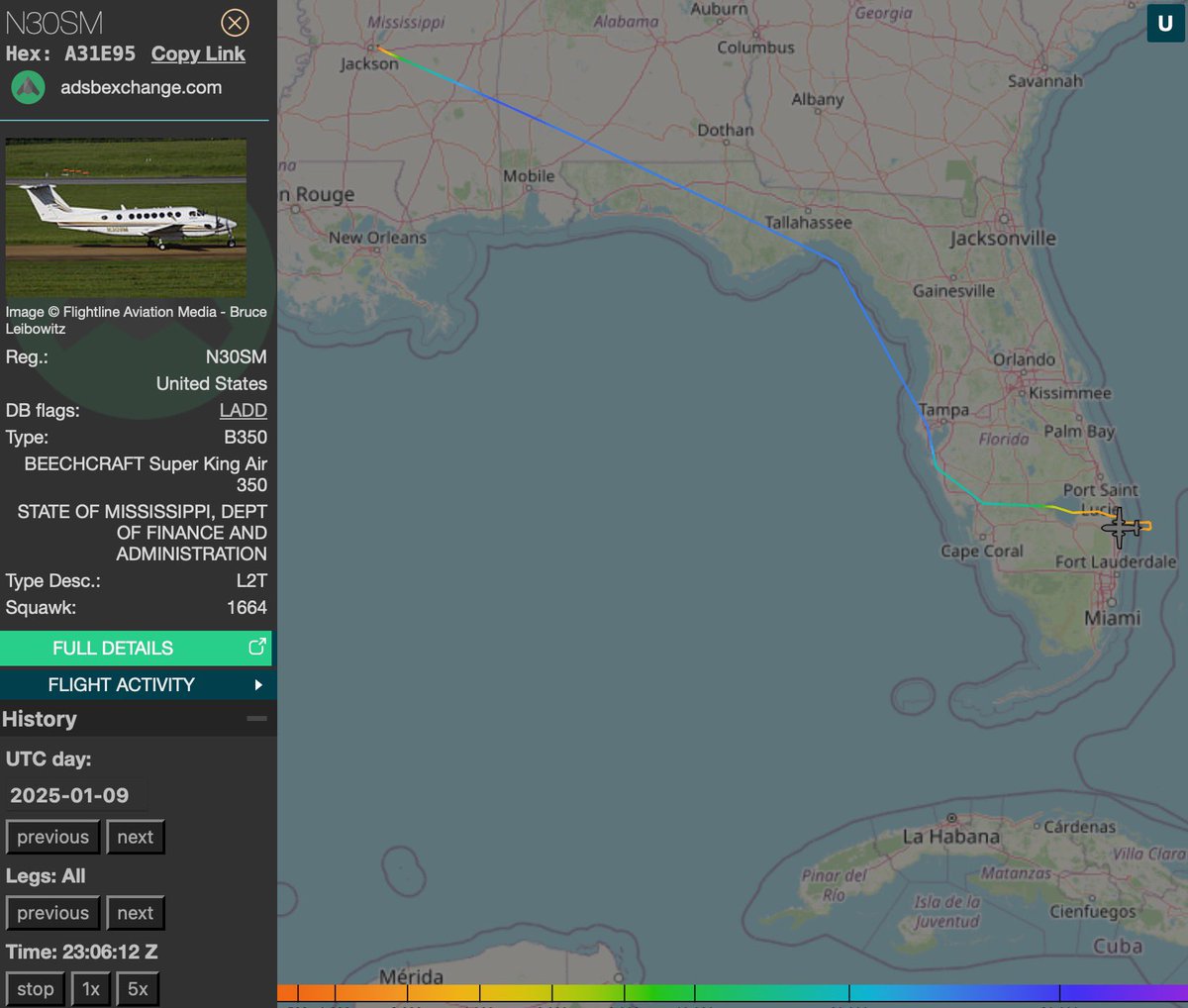Click the external link icon on FULL DETAILS
The image size is (1188, 1008).
click(257, 647)
